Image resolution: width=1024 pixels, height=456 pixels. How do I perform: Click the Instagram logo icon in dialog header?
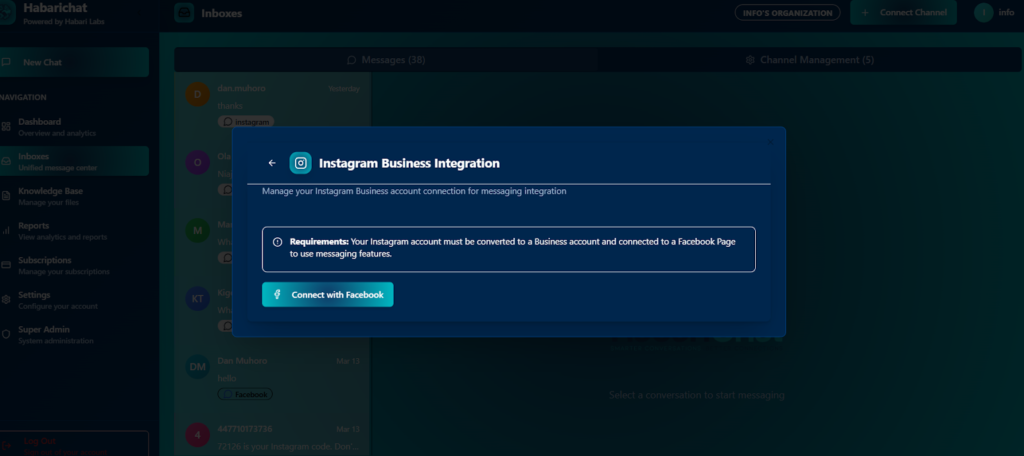(300, 163)
